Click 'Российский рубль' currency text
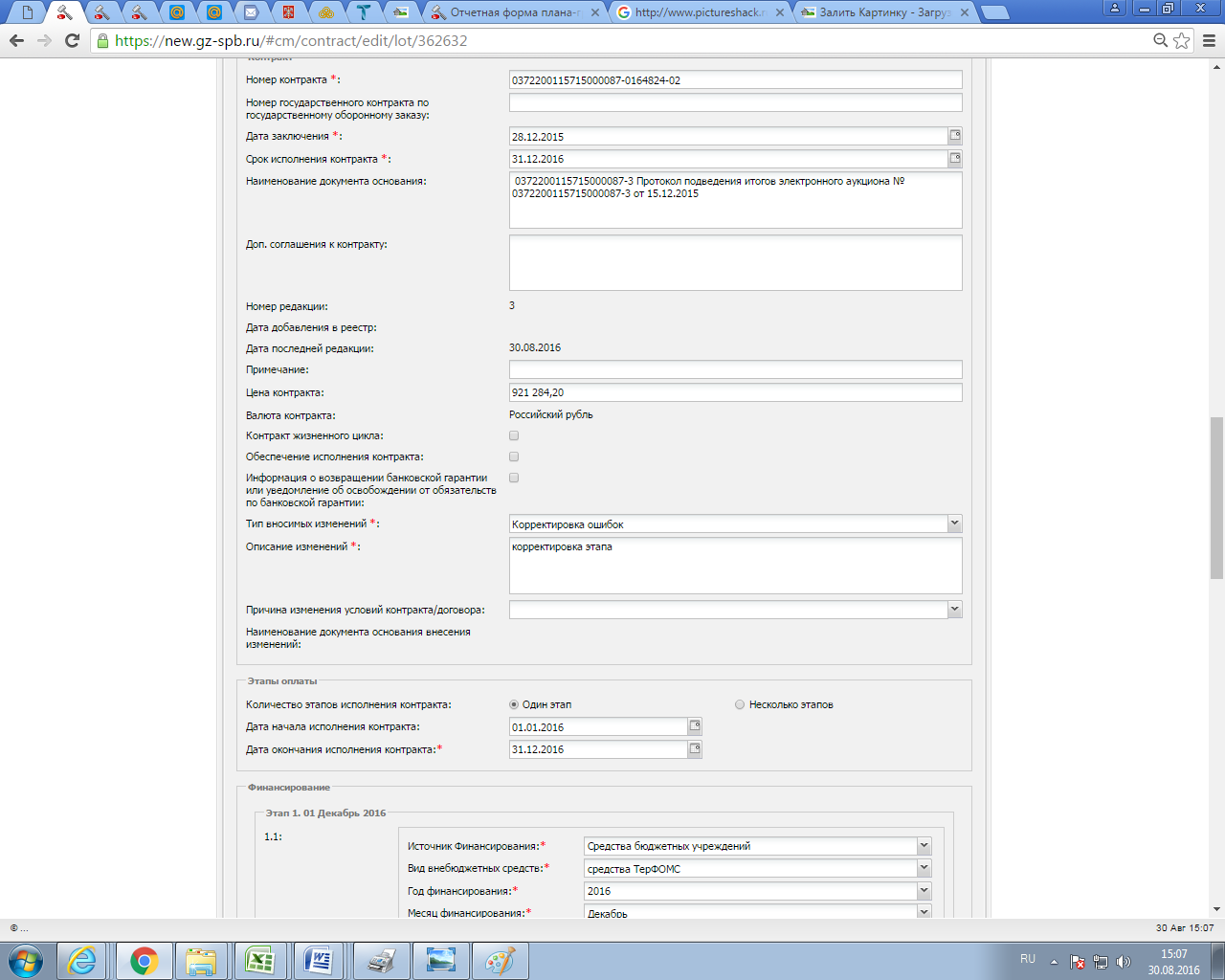Screen dimensions: 1225x980 [x=551, y=414]
